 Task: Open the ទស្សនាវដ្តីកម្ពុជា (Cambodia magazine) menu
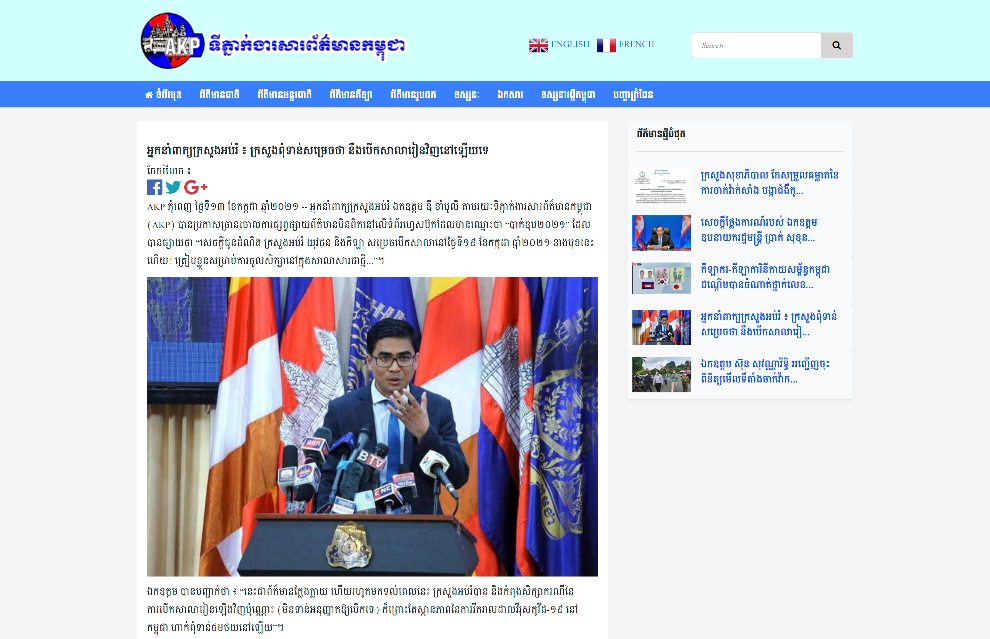(x=568, y=94)
